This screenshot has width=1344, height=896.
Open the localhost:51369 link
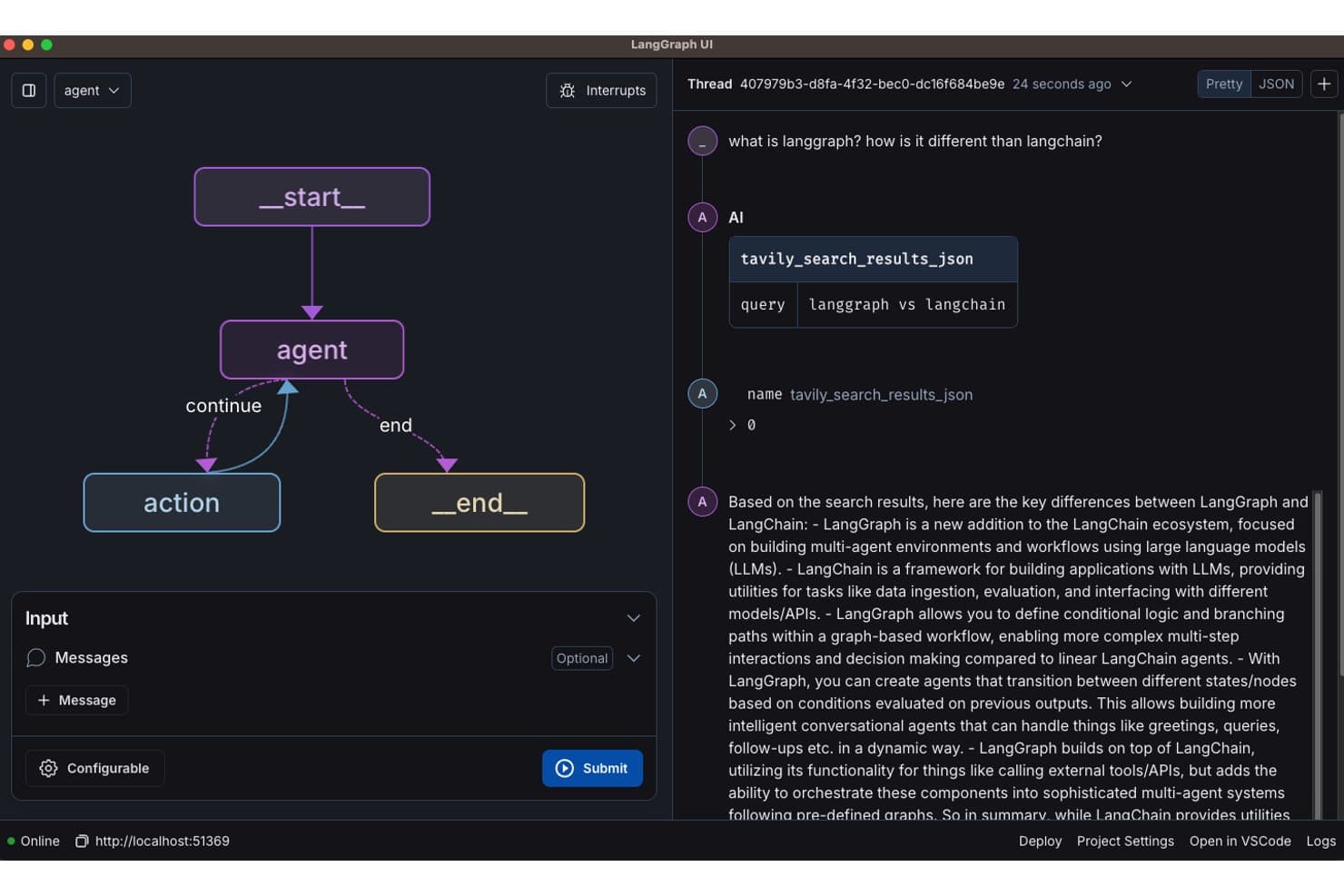(163, 842)
